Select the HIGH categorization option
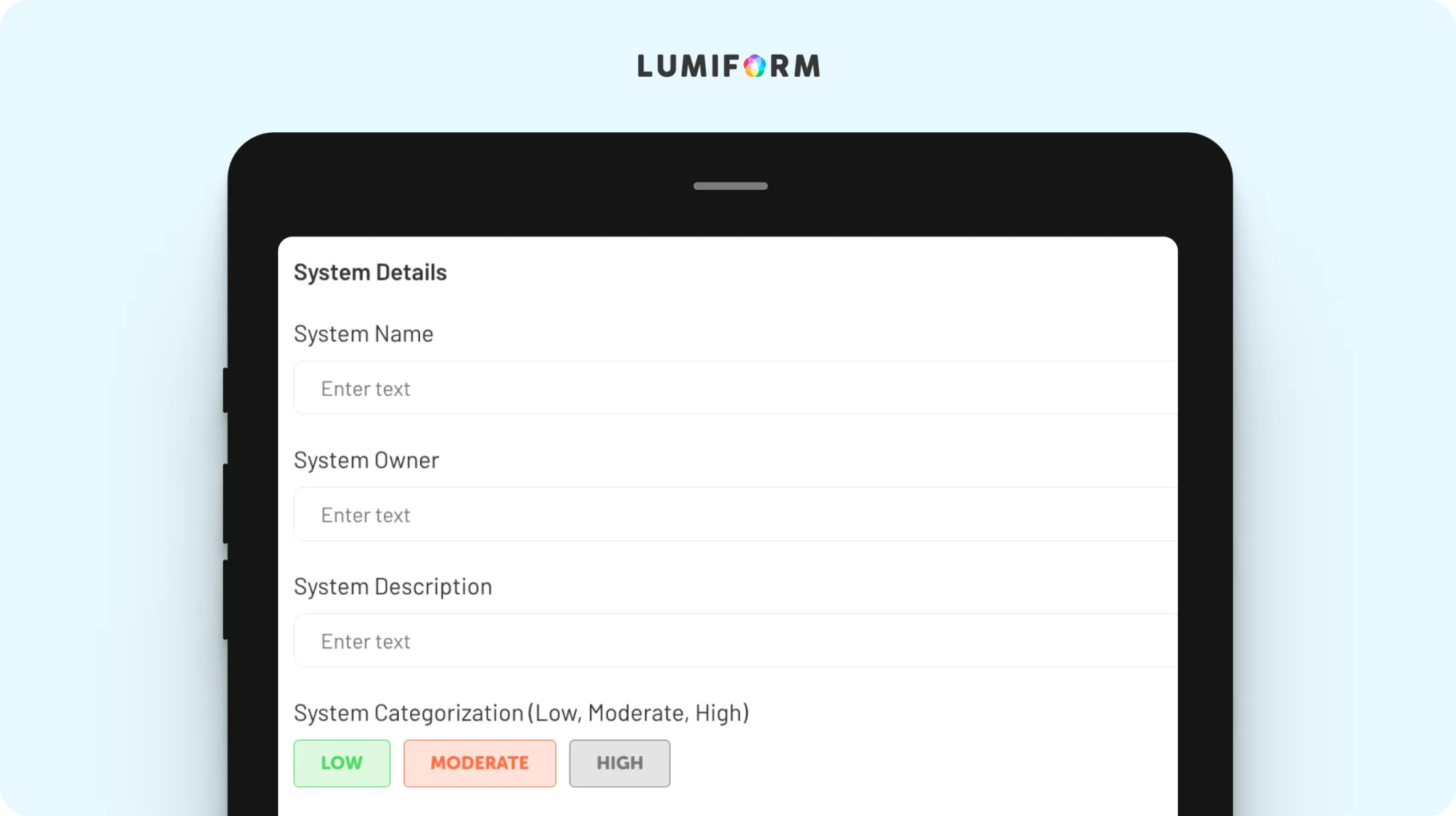1456x816 pixels. (x=619, y=763)
